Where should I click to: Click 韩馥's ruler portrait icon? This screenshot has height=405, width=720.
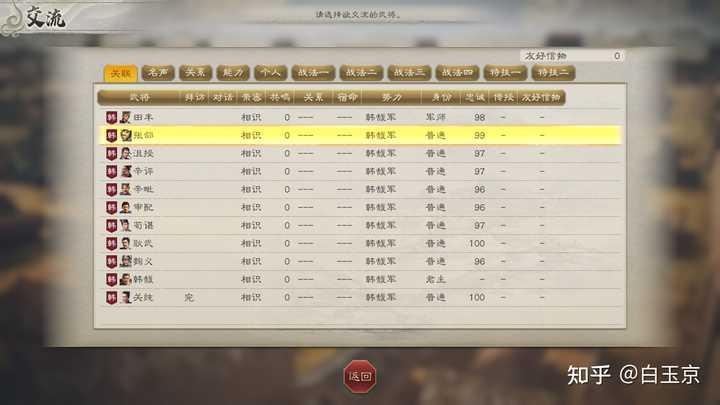[x=125, y=279]
